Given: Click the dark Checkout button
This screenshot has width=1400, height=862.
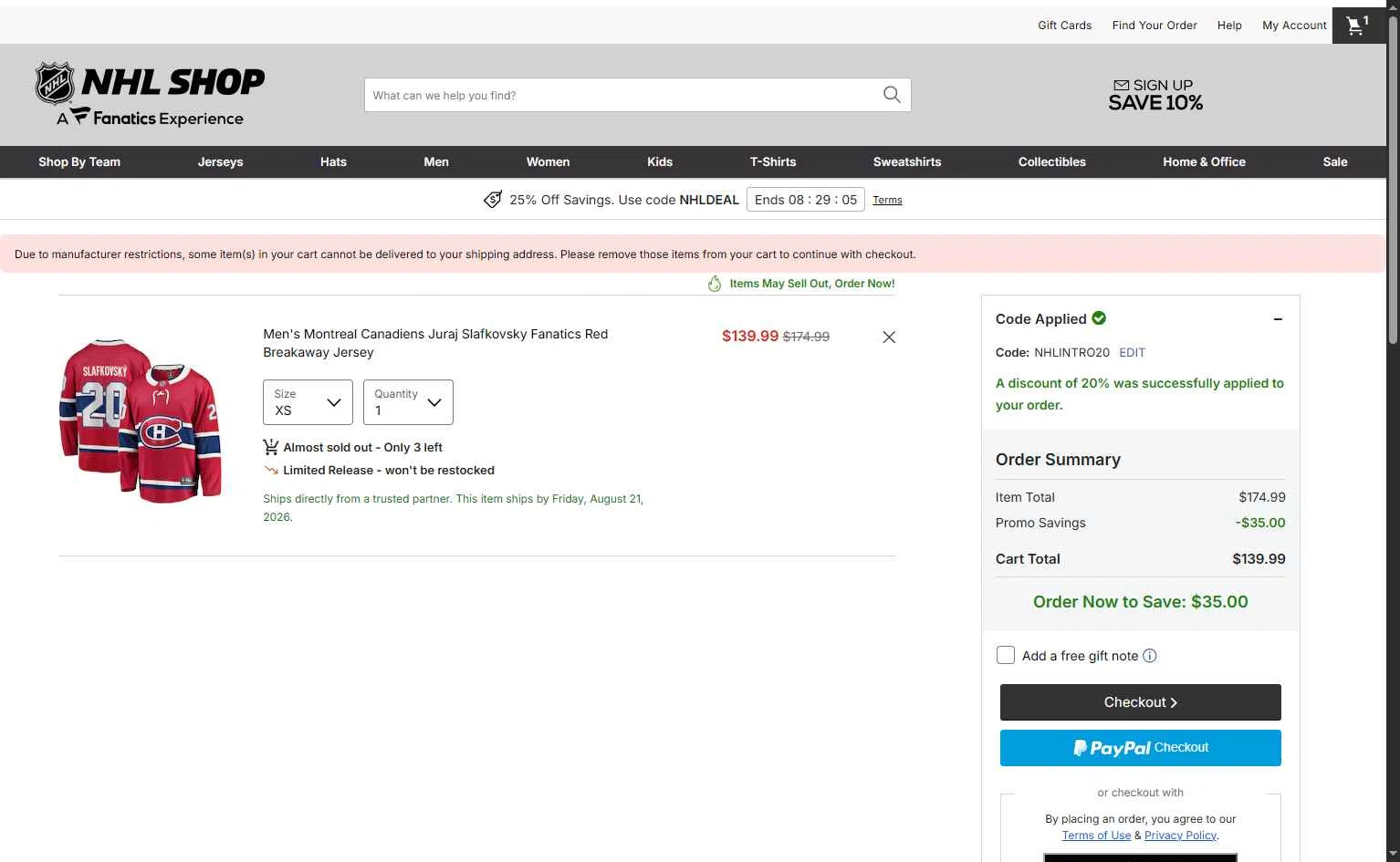Looking at the screenshot, I should [1141, 702].
